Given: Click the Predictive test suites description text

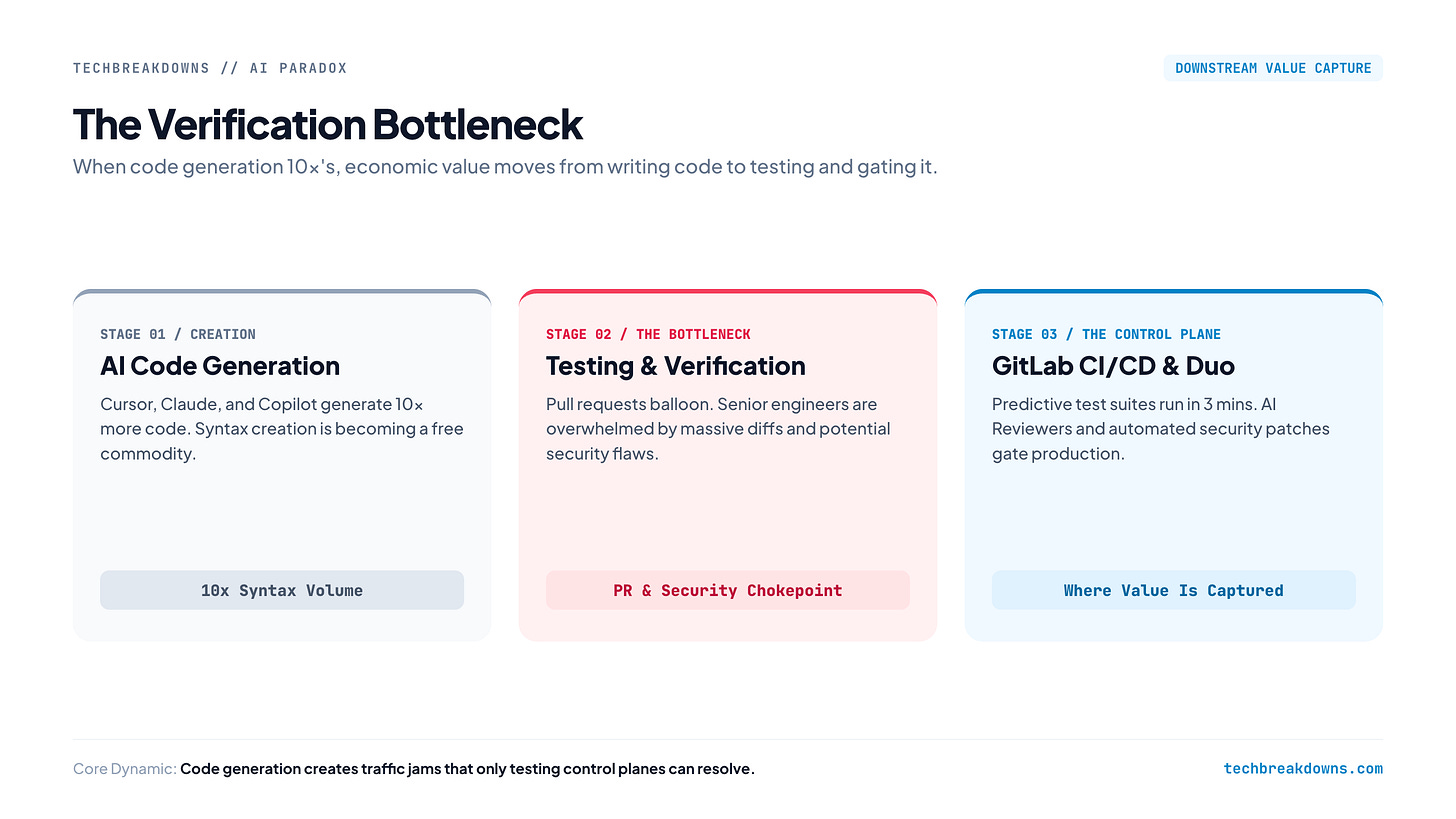Looking at the screenshot, I should pyautogui.click(x=1161, y=429).
